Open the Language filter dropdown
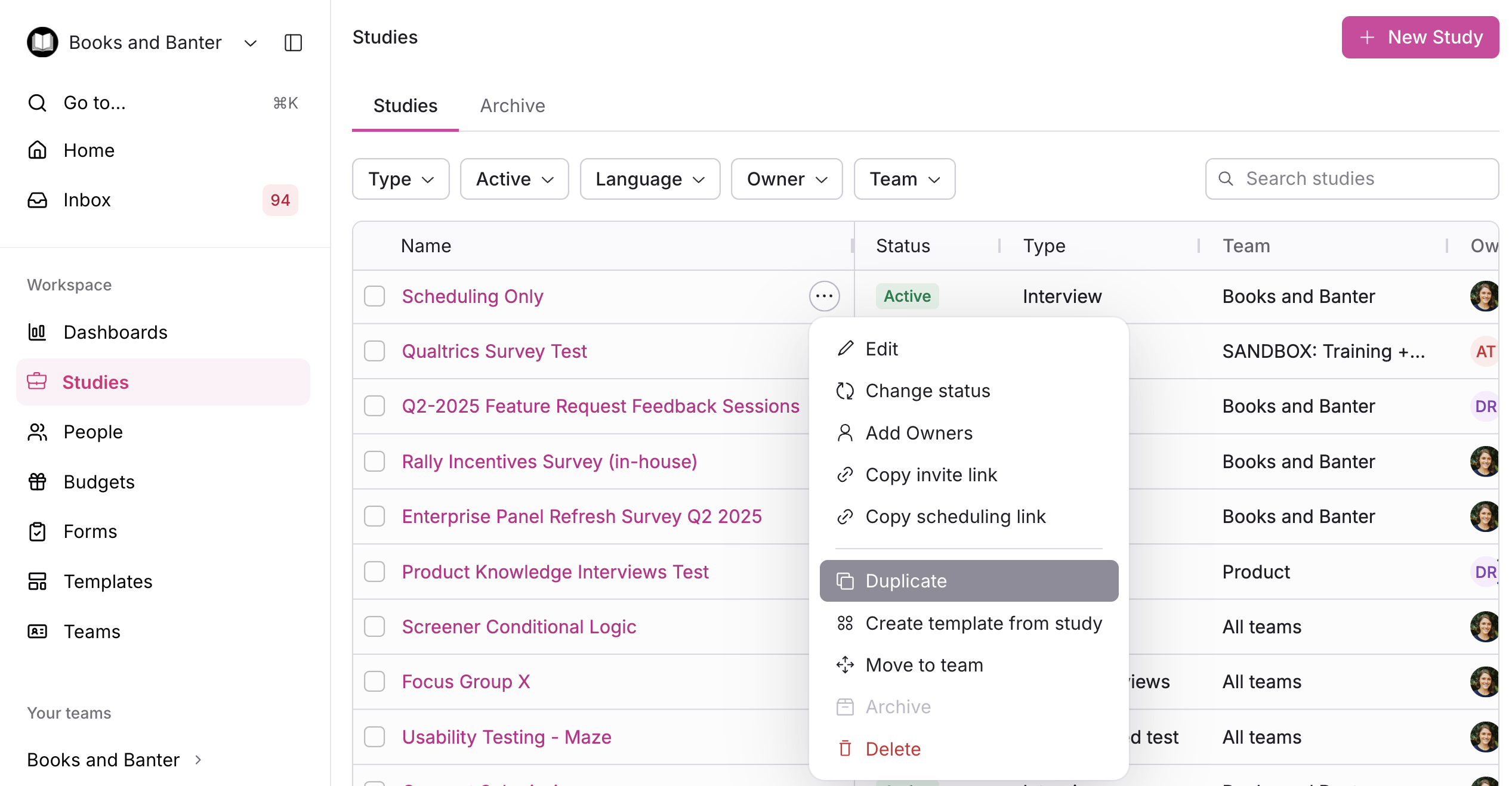The width and height of the screenshot is (1512, 786). [649, 179]
